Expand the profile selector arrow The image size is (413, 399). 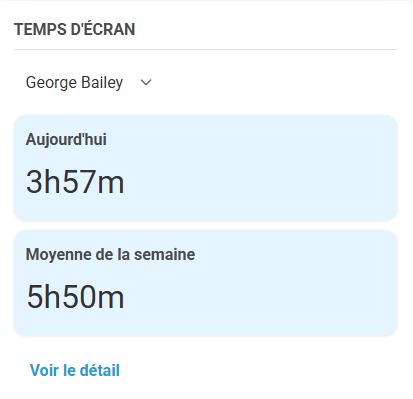tap(146, 82)
